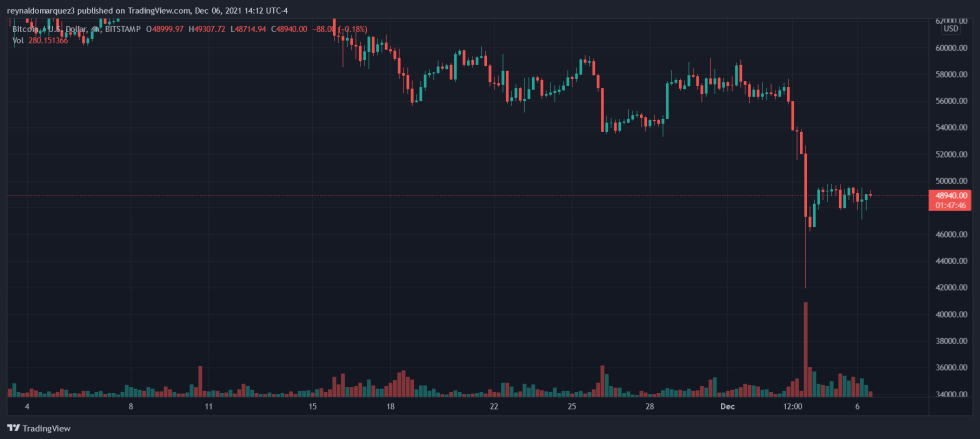Viewport: 980px width, 439px height.
Task: Click the TradingView logo icon
Action: (x=13, y=428)
